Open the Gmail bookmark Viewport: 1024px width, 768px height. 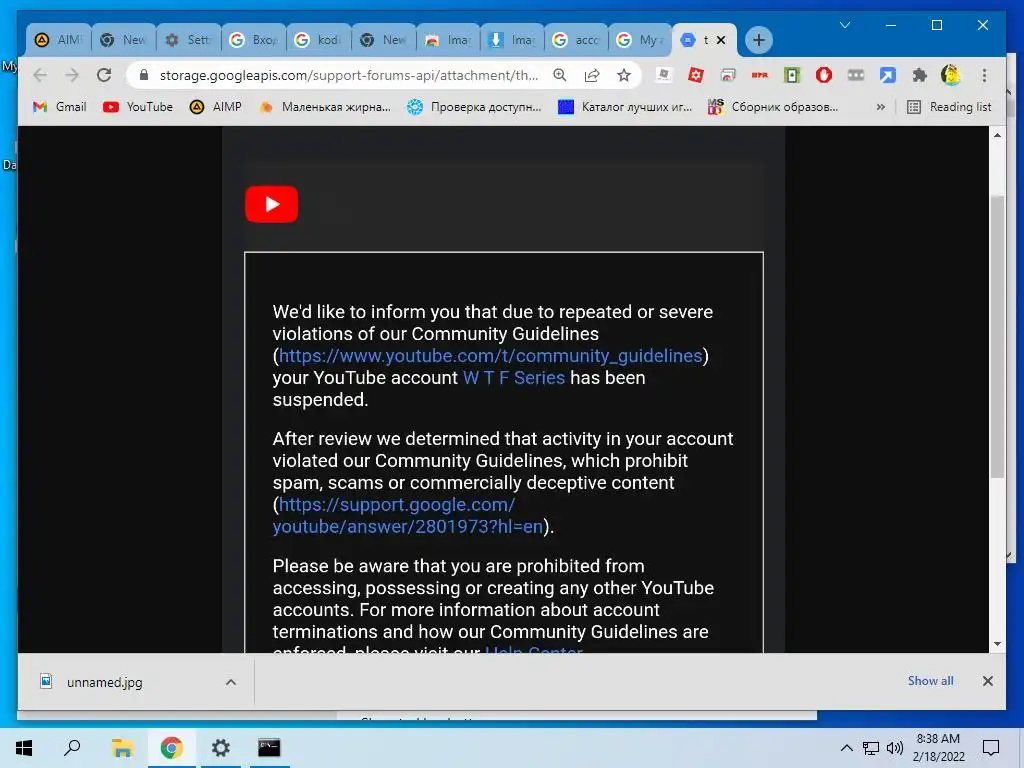tap(59, 106)
